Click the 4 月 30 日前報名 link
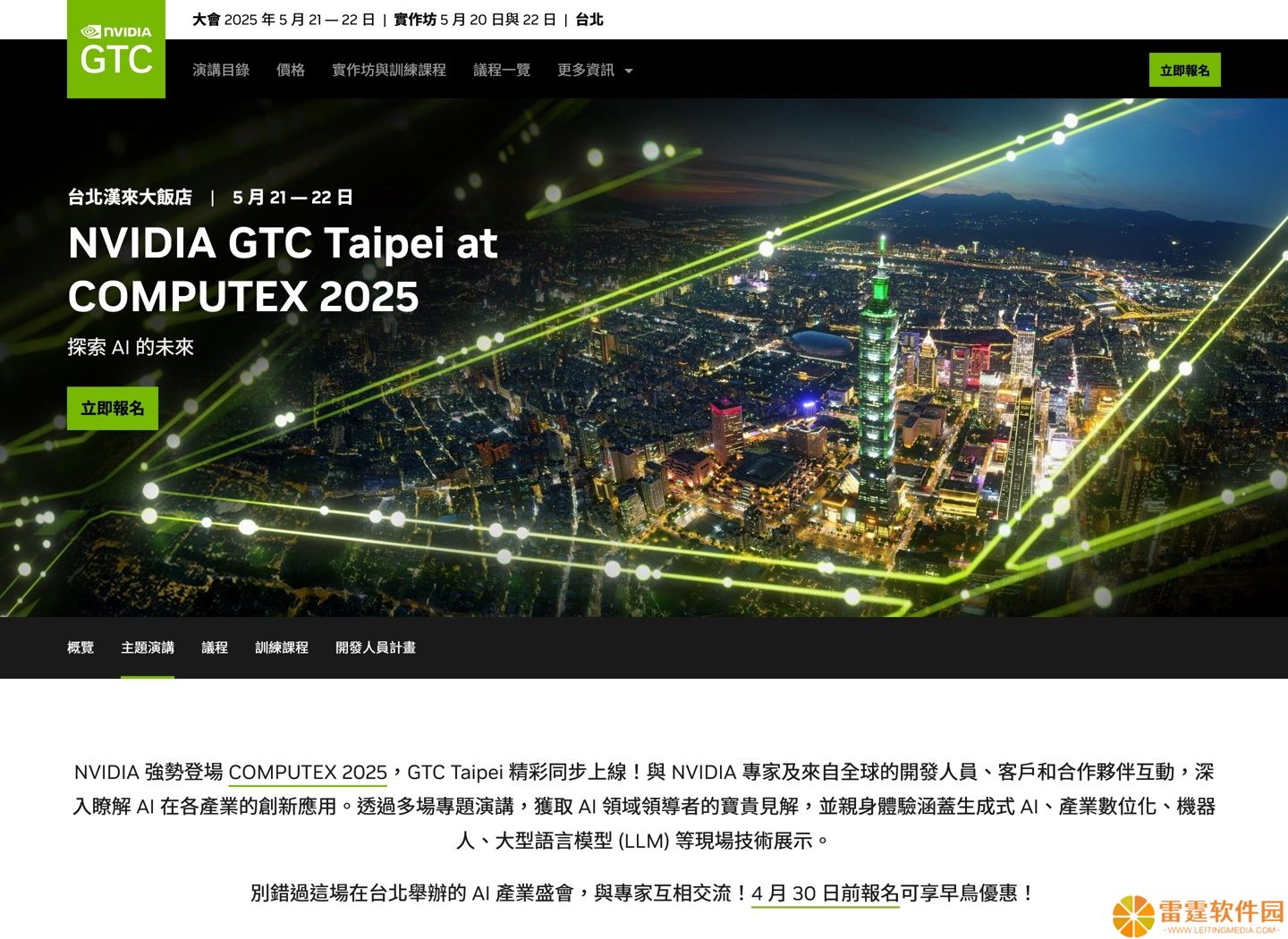 click(825, 892)
